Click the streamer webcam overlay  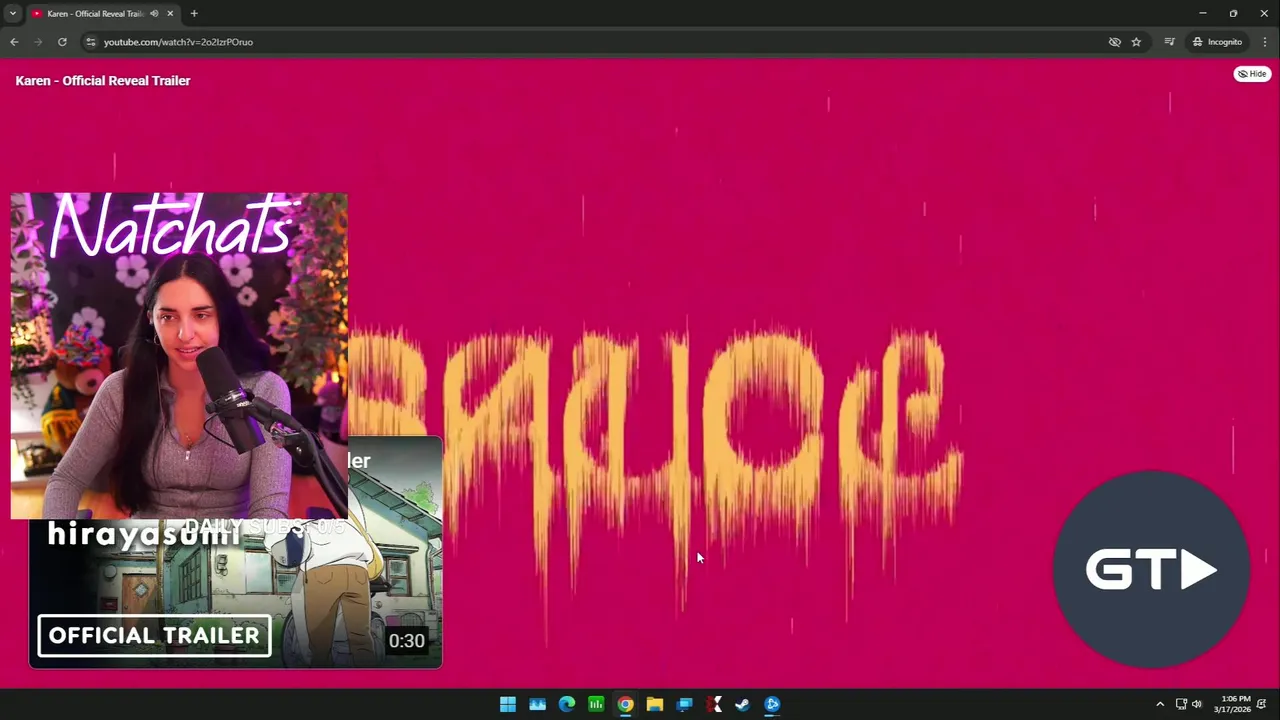coord(179,356)
